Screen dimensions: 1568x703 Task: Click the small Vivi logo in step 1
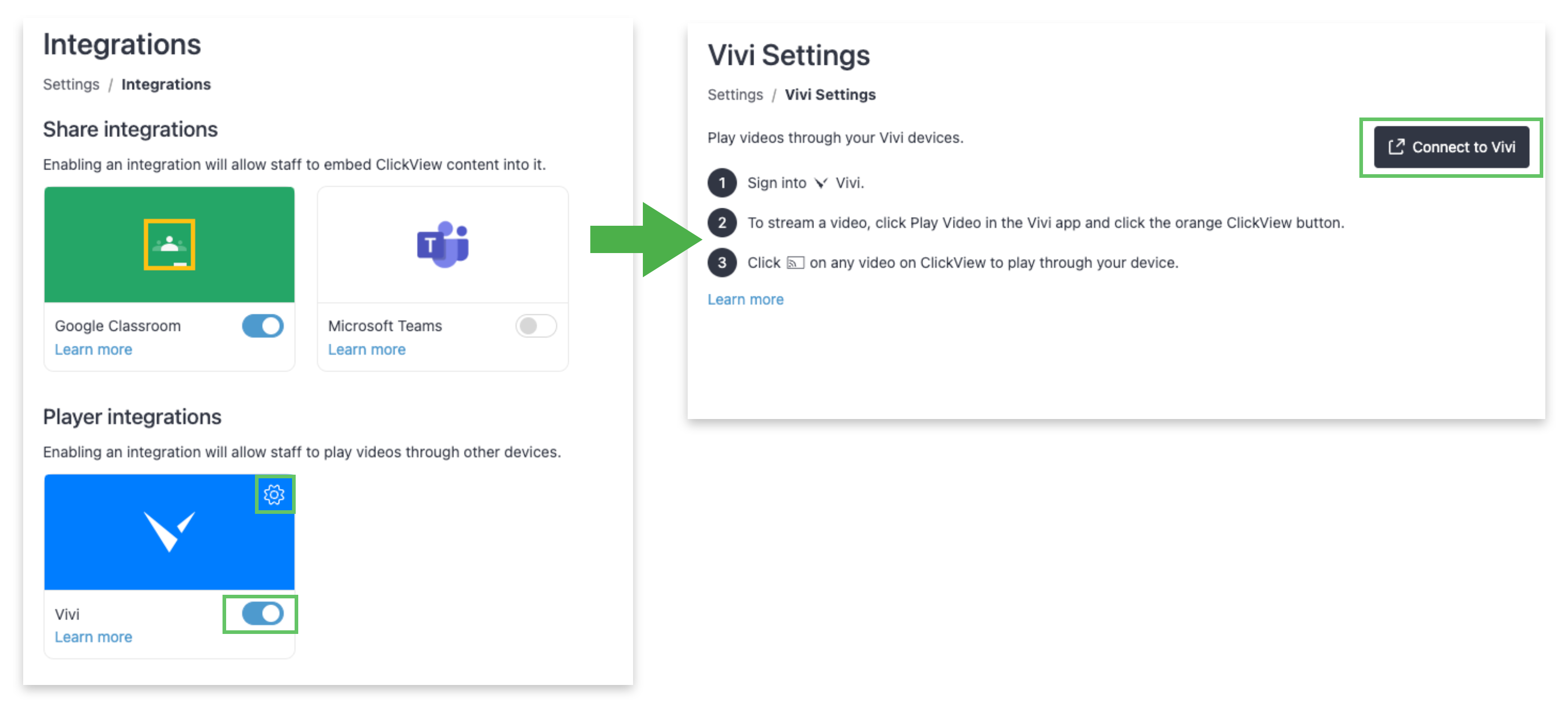click(x=821, y=183)
